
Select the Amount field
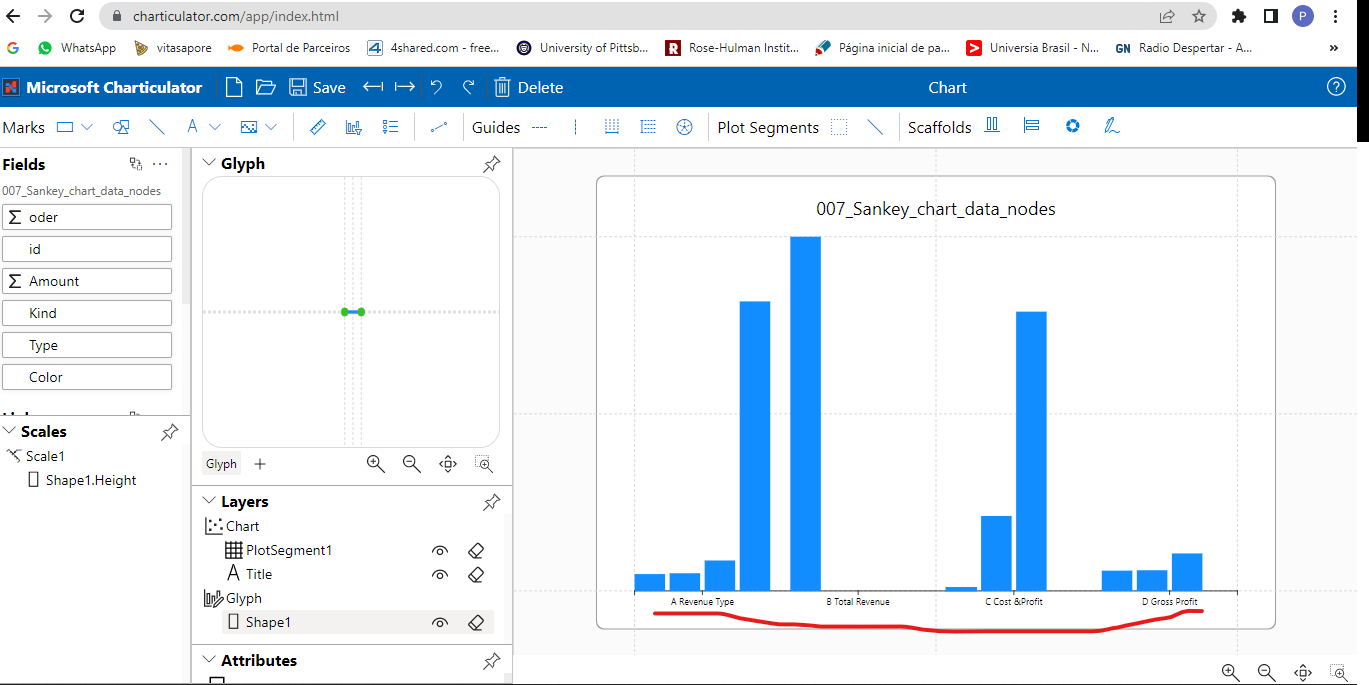[x=87, y=281]
